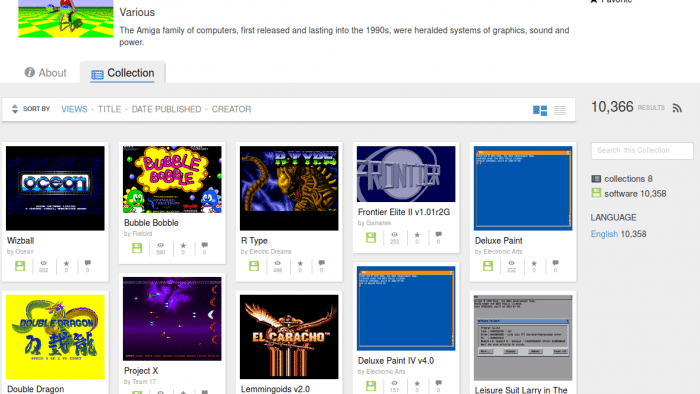Toggle sort direction arrows next to SORT BY
Viewport: 700px width, 394px height.
pos(15,109)
